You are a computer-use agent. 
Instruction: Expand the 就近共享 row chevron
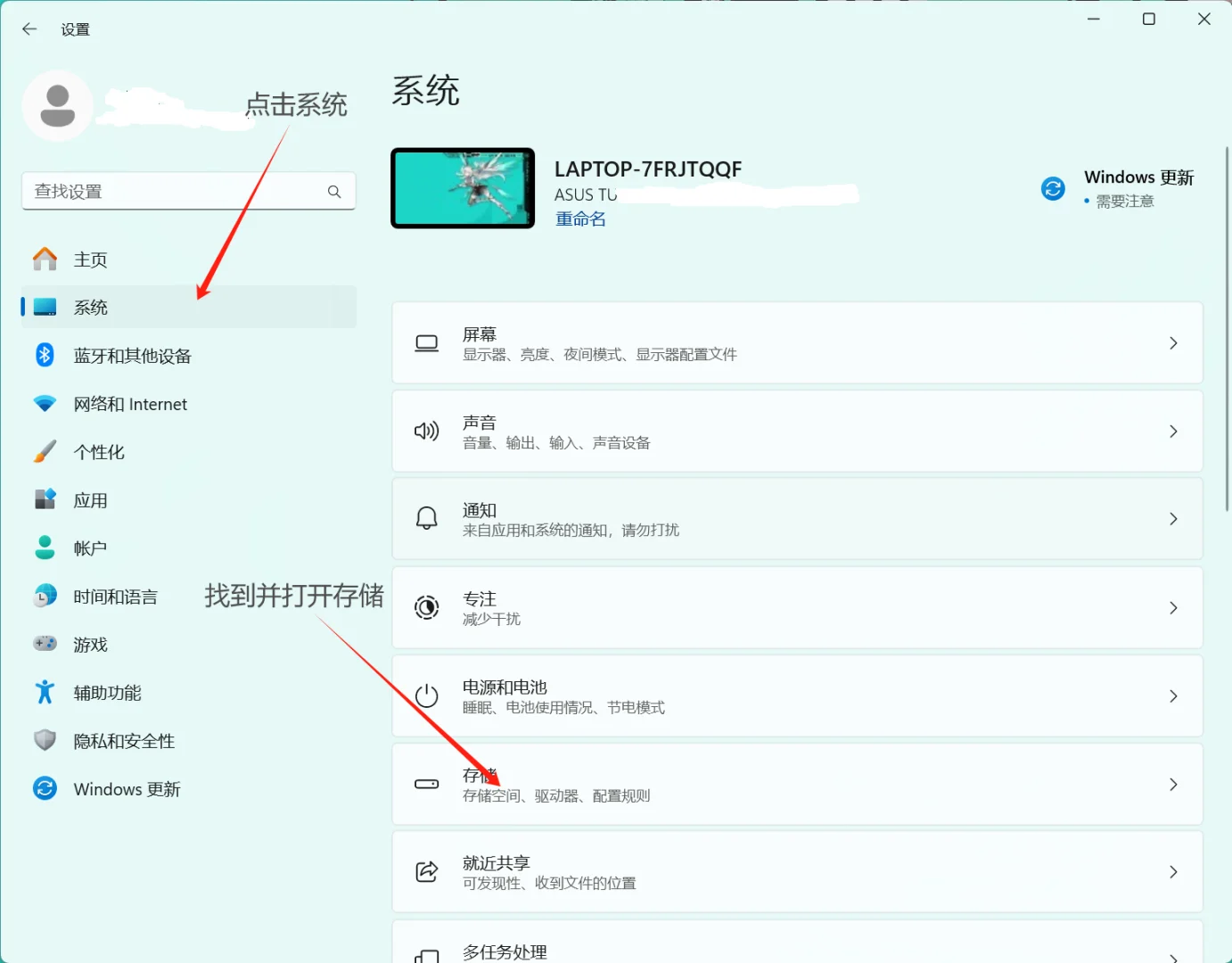1173,871
